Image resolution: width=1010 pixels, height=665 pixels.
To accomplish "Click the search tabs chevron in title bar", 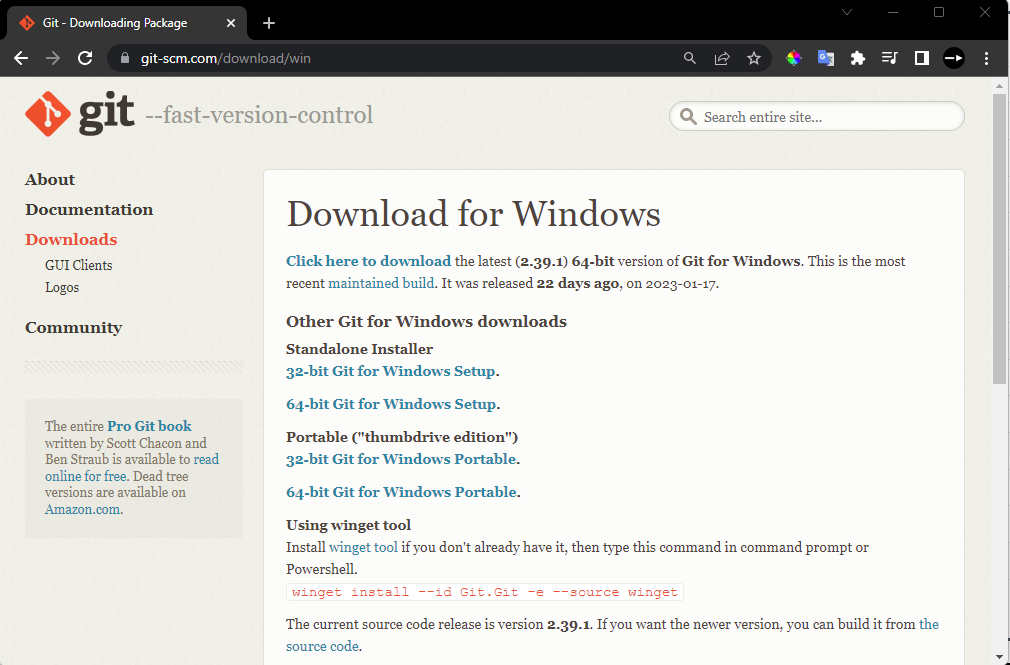I will [847, 12].
